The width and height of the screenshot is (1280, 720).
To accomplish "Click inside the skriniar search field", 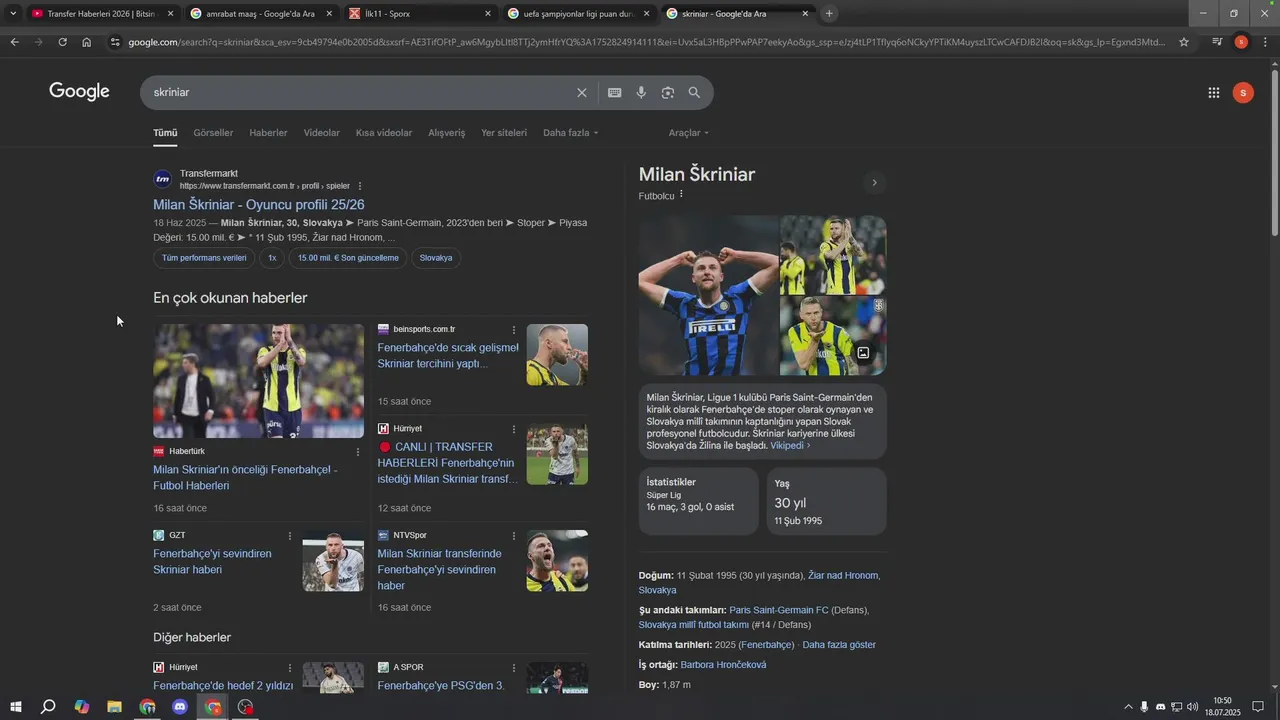I will [360, 93].
